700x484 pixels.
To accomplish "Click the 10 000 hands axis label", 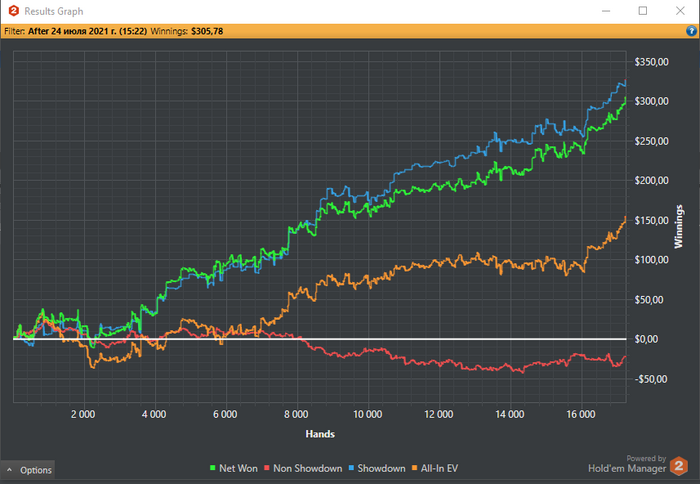I will (x=367, y=414).
